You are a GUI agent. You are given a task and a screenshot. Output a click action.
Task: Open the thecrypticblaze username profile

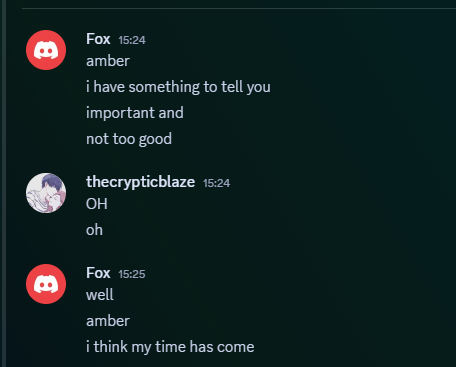tap(140, 182)
